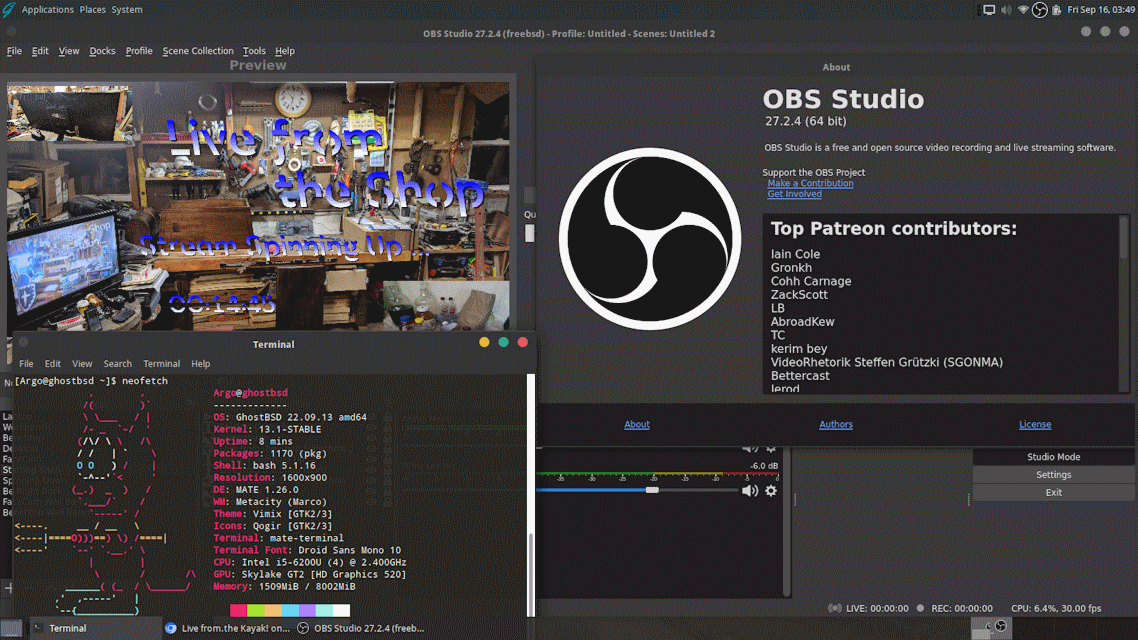
Task: Click the Make a Contribution link
Action: point(810,184)
